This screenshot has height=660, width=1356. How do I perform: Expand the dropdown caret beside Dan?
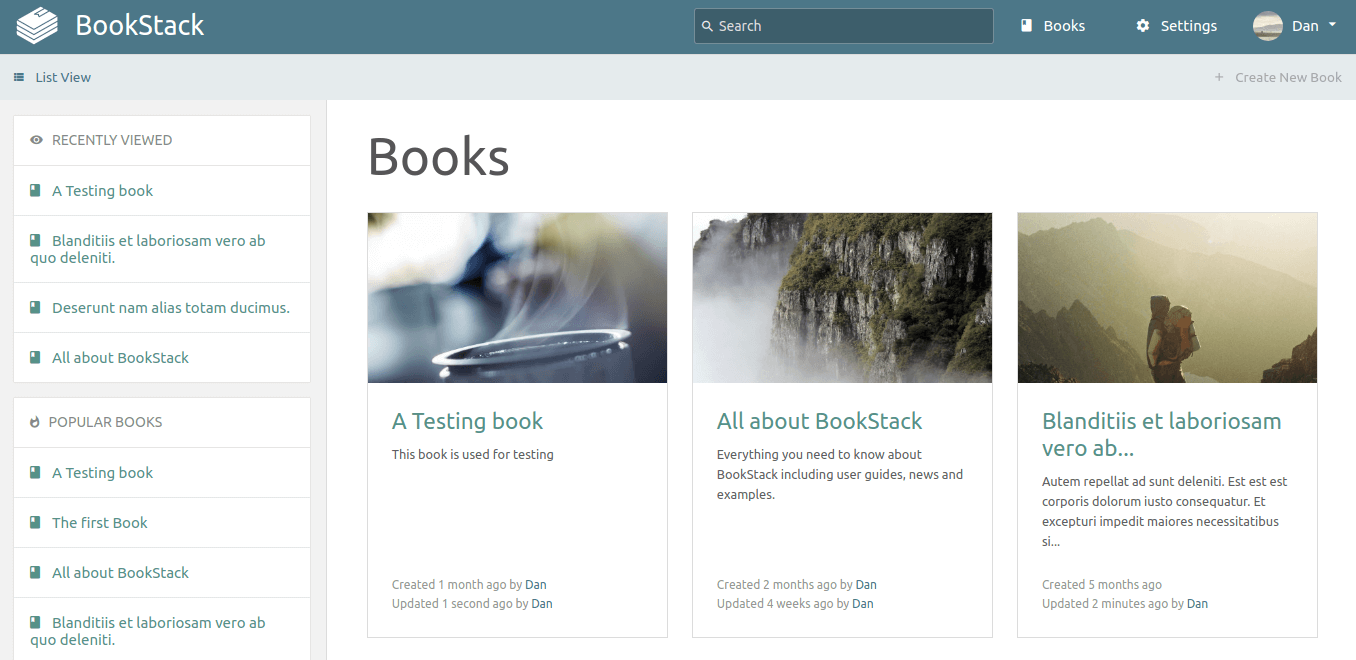coord(1332,26)
